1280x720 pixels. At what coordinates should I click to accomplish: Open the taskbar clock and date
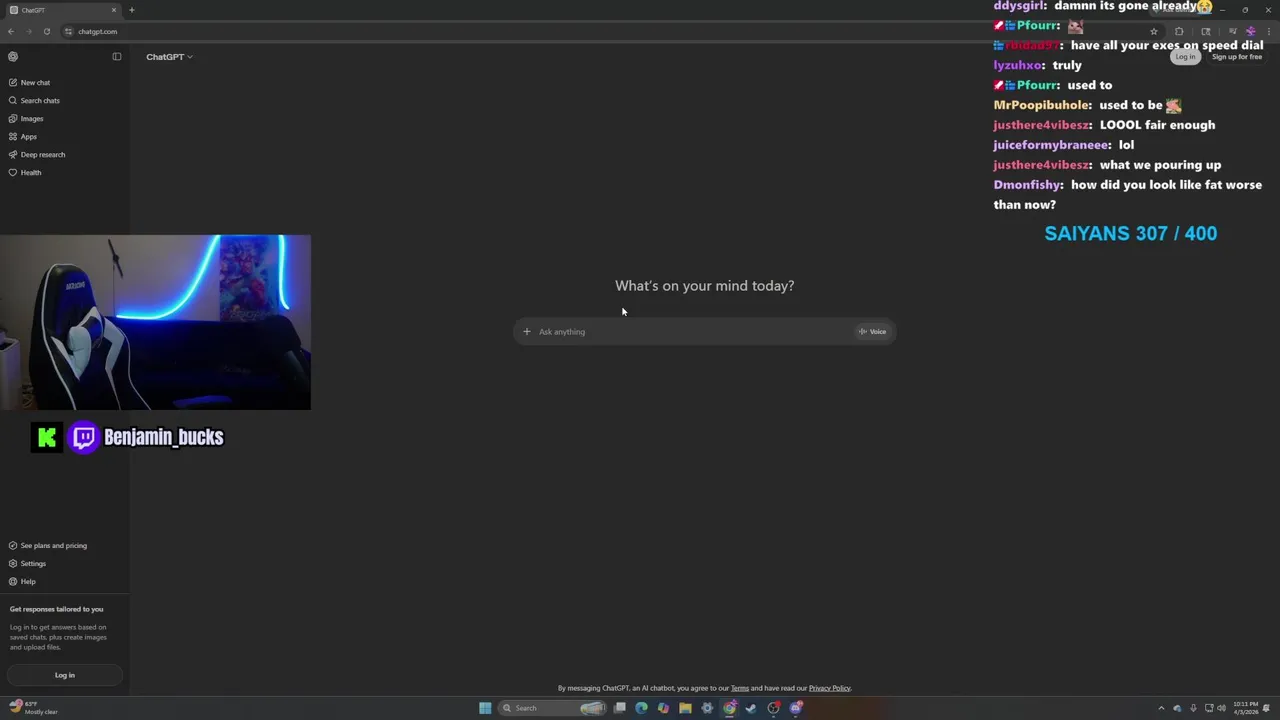[1245, 708]
